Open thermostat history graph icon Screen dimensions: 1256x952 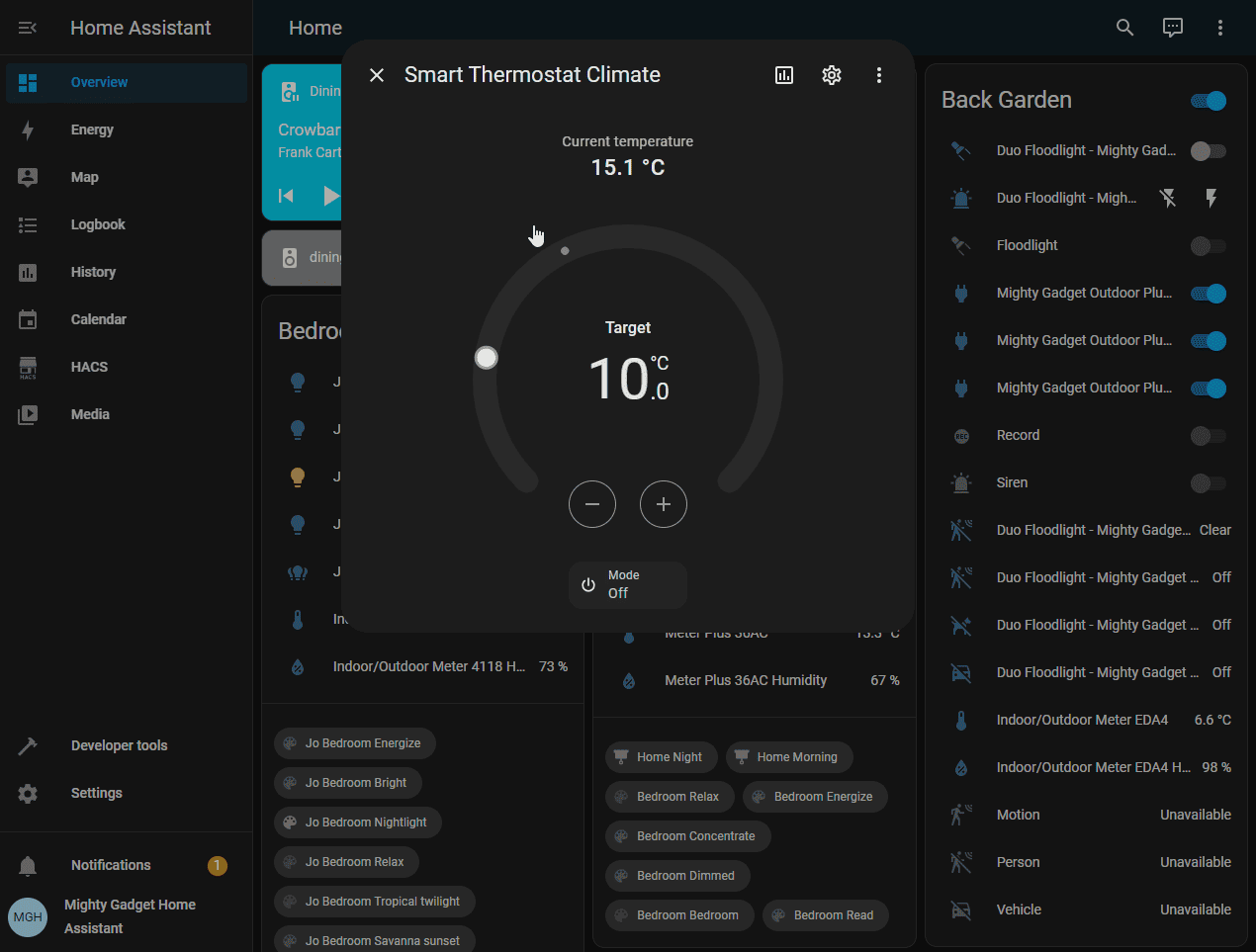coord(784,75)
